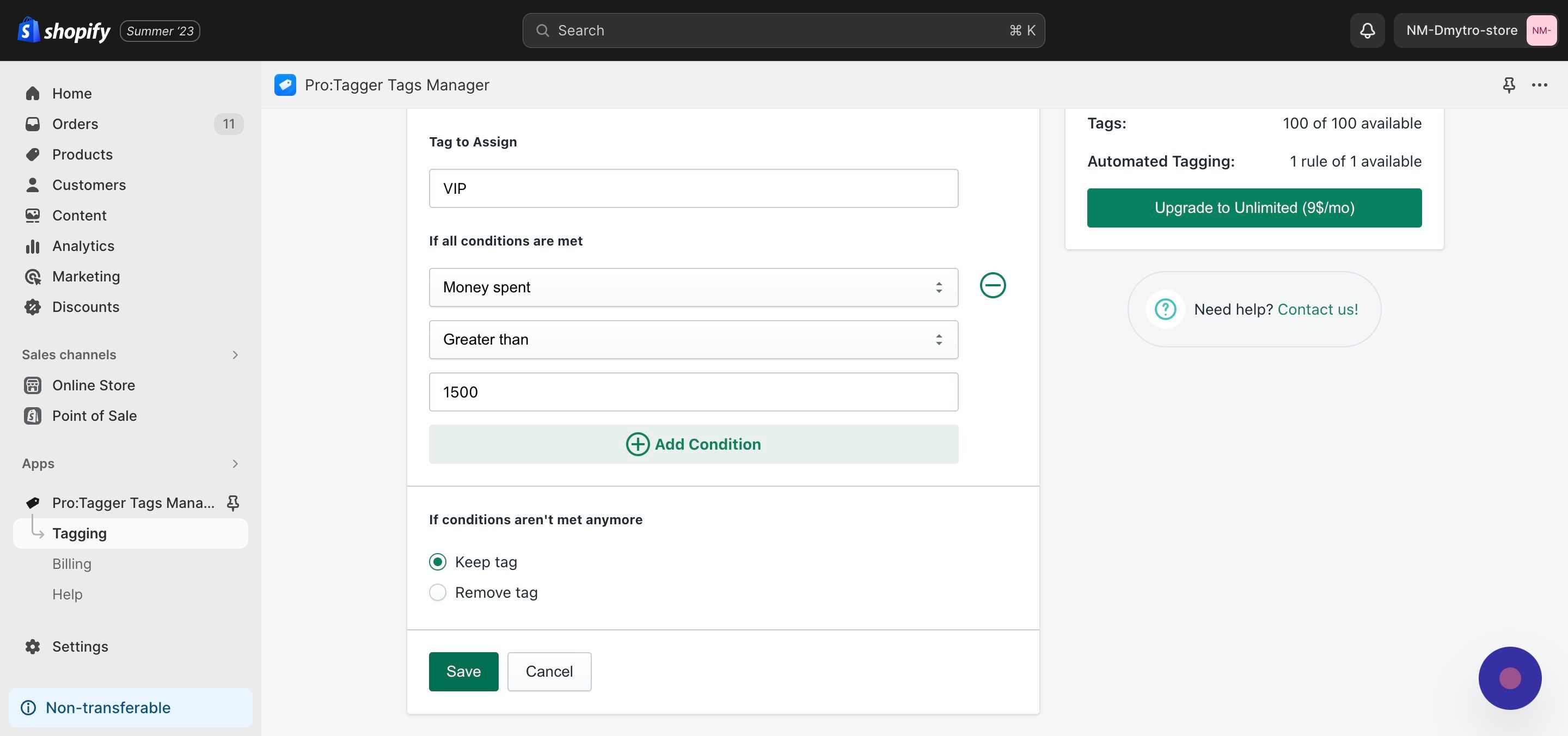This screenshot has width=1568, height=736.
Task: Click the Point of Sale icon
Action: (x=33, y=416)
